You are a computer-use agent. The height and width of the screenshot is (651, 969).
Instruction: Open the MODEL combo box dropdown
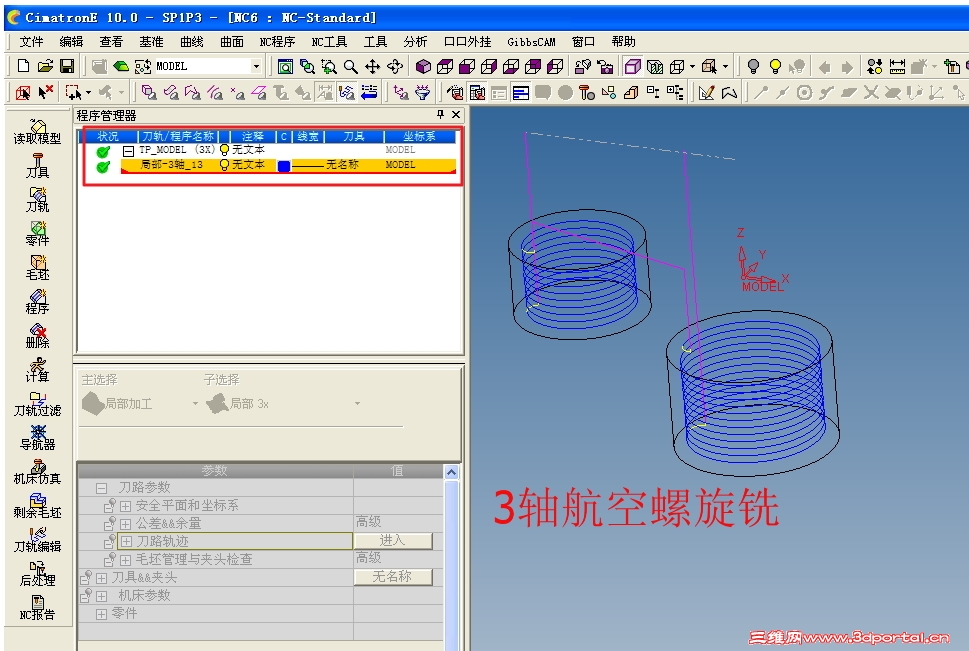[x=256, y=66]
